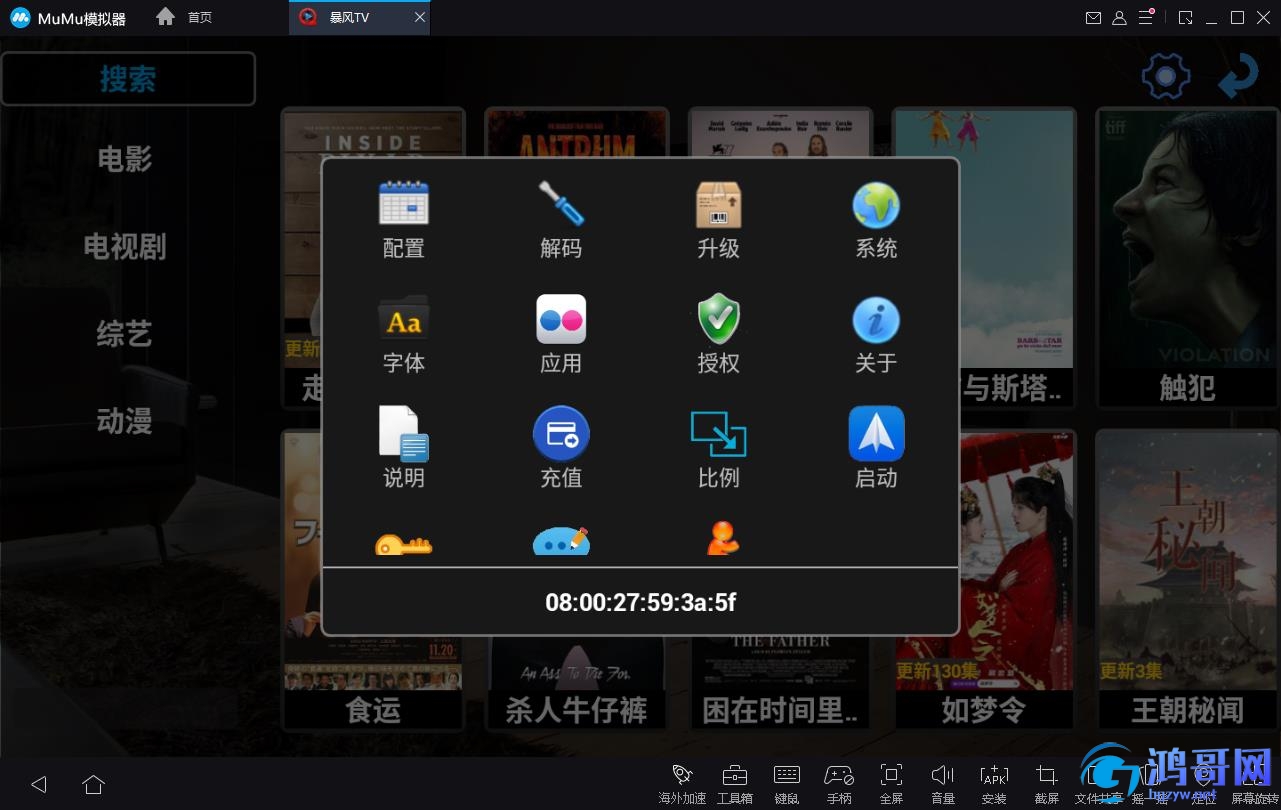This screenshot has height=810, width=1281.
Task: Open the 系统 globe icon
Action: click(876, 204)
